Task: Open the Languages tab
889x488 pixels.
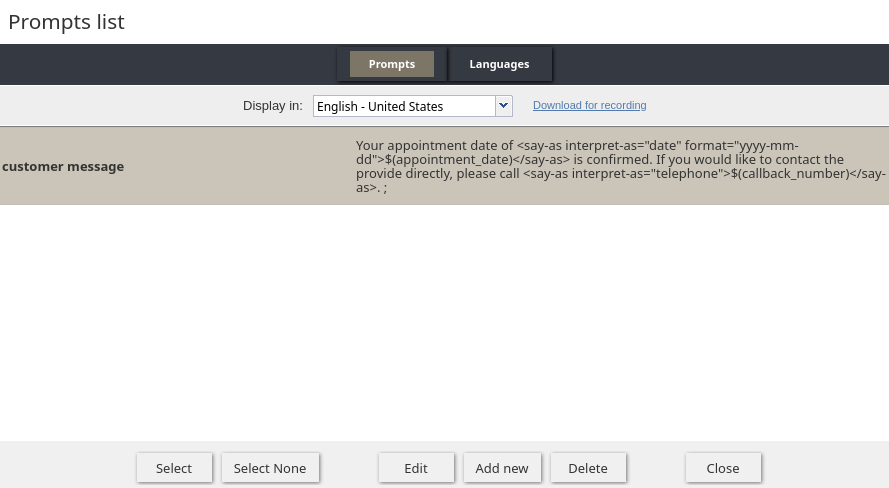Action: click(499, 64)
